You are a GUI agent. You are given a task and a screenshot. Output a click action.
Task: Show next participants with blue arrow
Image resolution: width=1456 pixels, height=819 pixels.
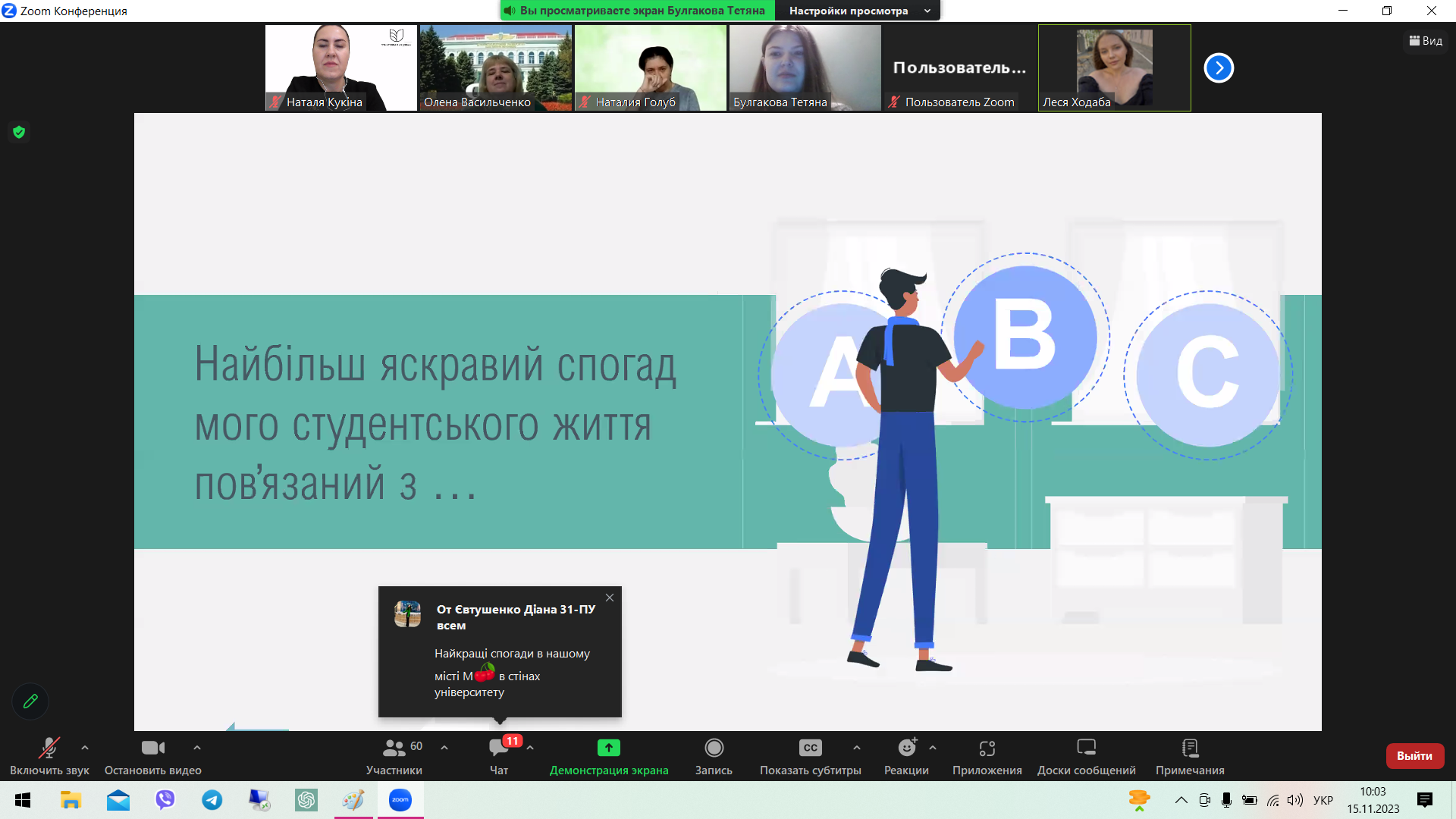pos(1219,68)
